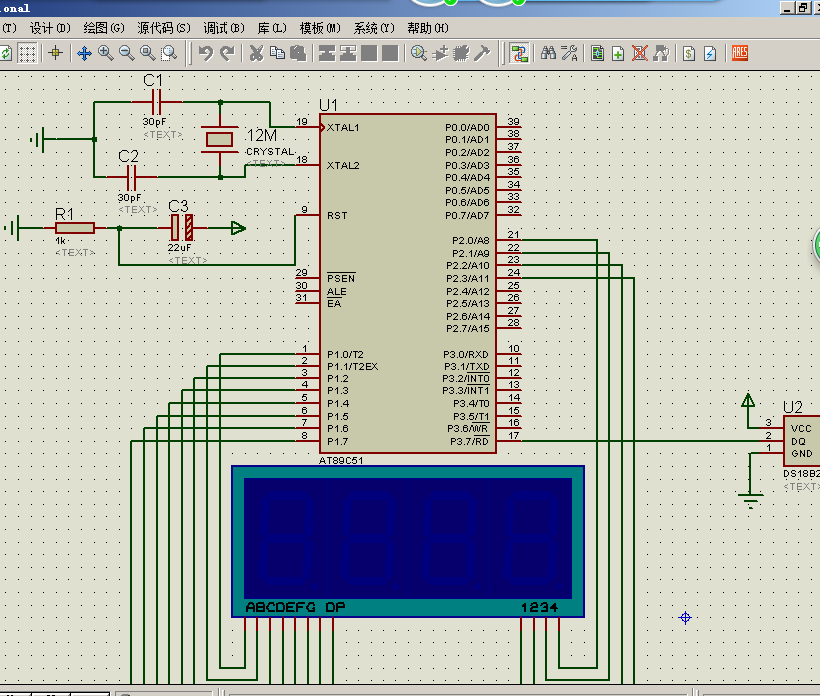Click the Redraw display icon
820x696 pixels.
click(x=5, y=53)
